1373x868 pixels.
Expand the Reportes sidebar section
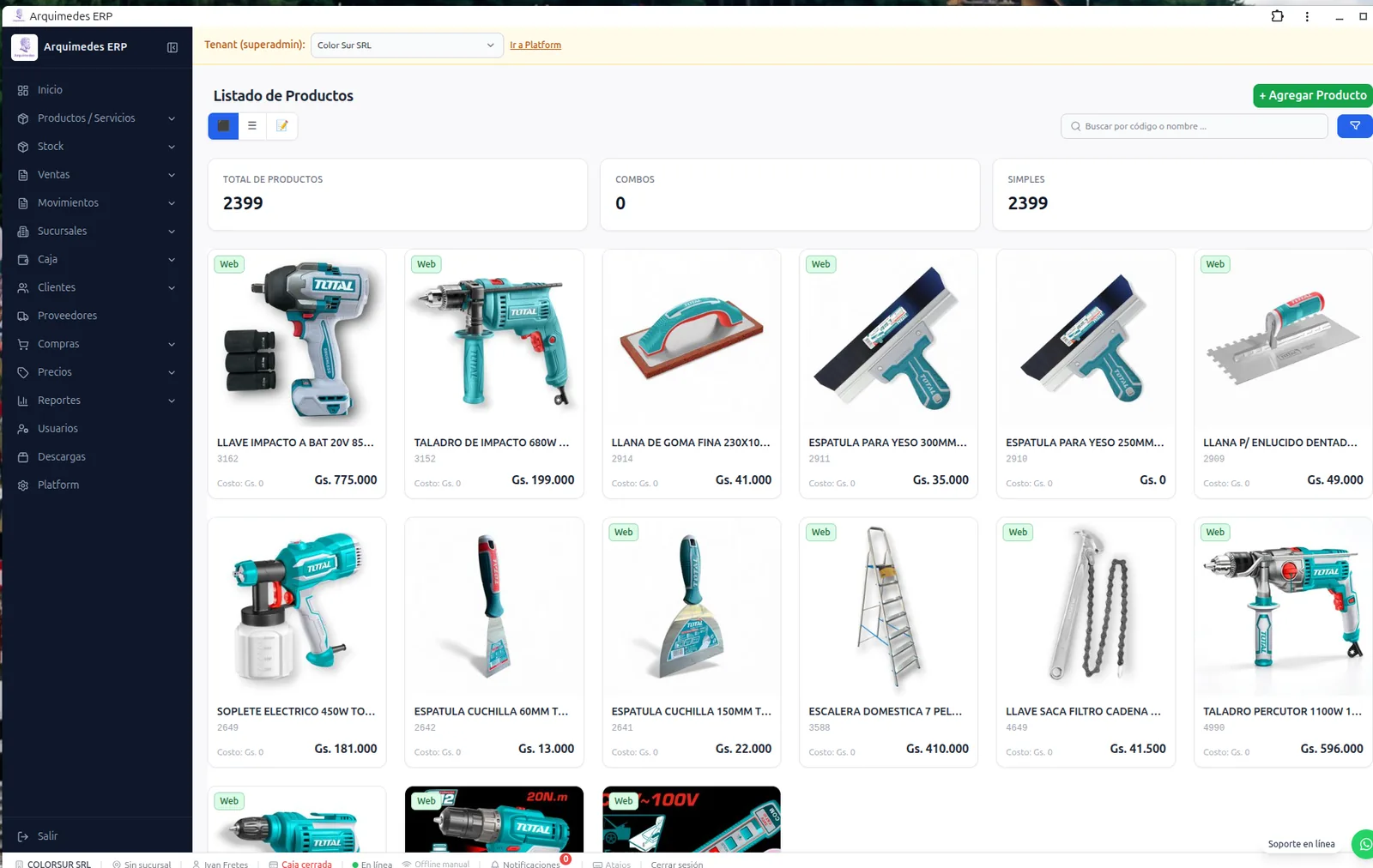coord(97,401)
